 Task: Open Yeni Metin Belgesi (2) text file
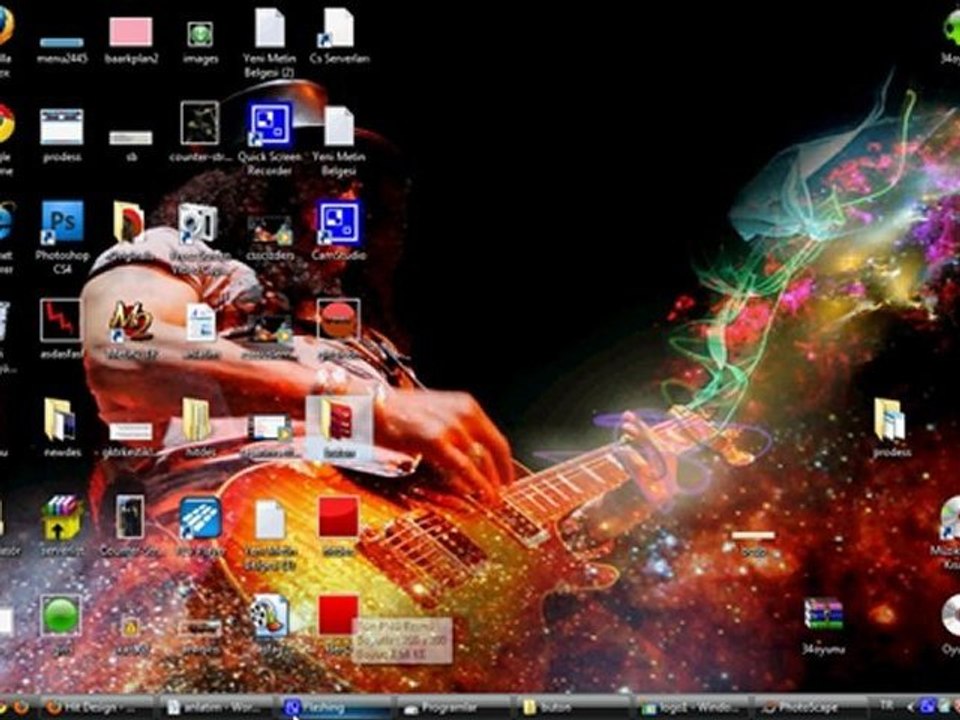click(x=269, y=27)
